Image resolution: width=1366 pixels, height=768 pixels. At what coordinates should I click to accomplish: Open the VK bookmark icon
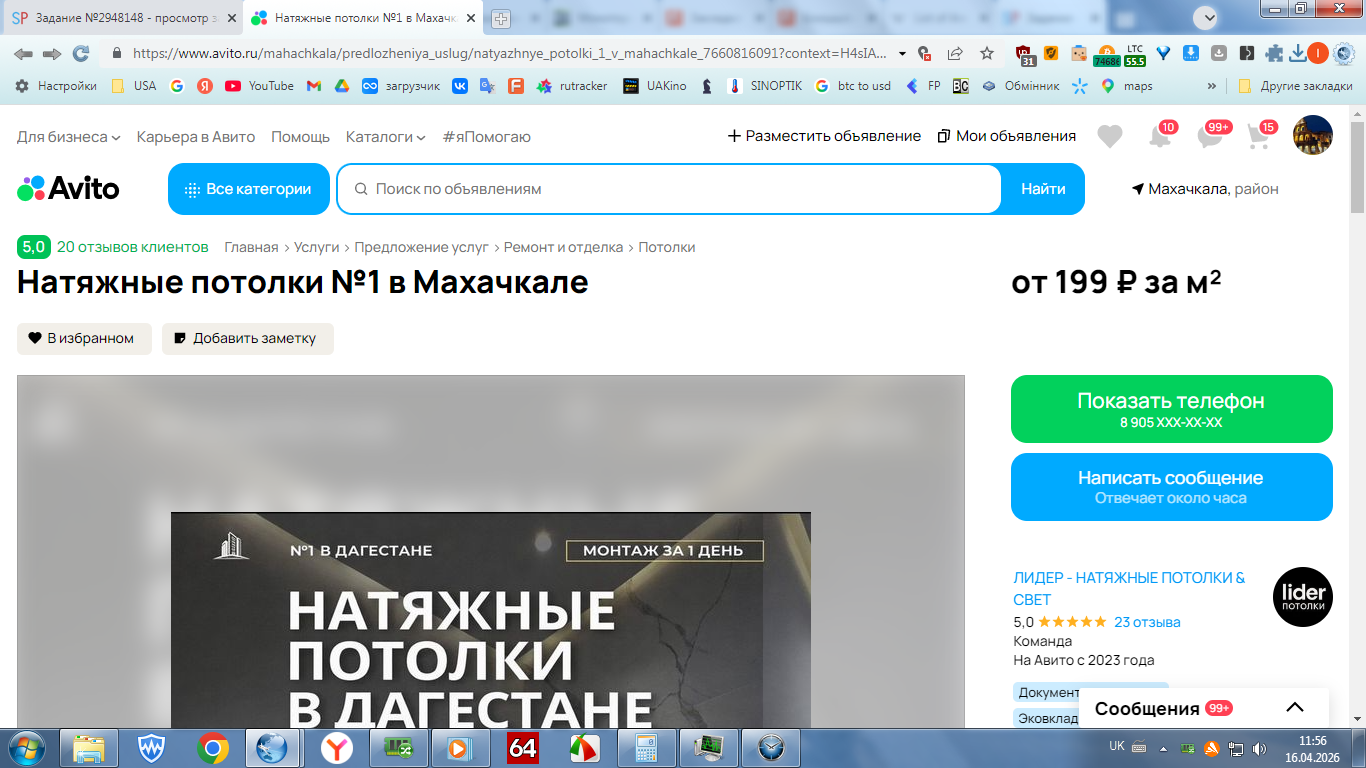460,86
